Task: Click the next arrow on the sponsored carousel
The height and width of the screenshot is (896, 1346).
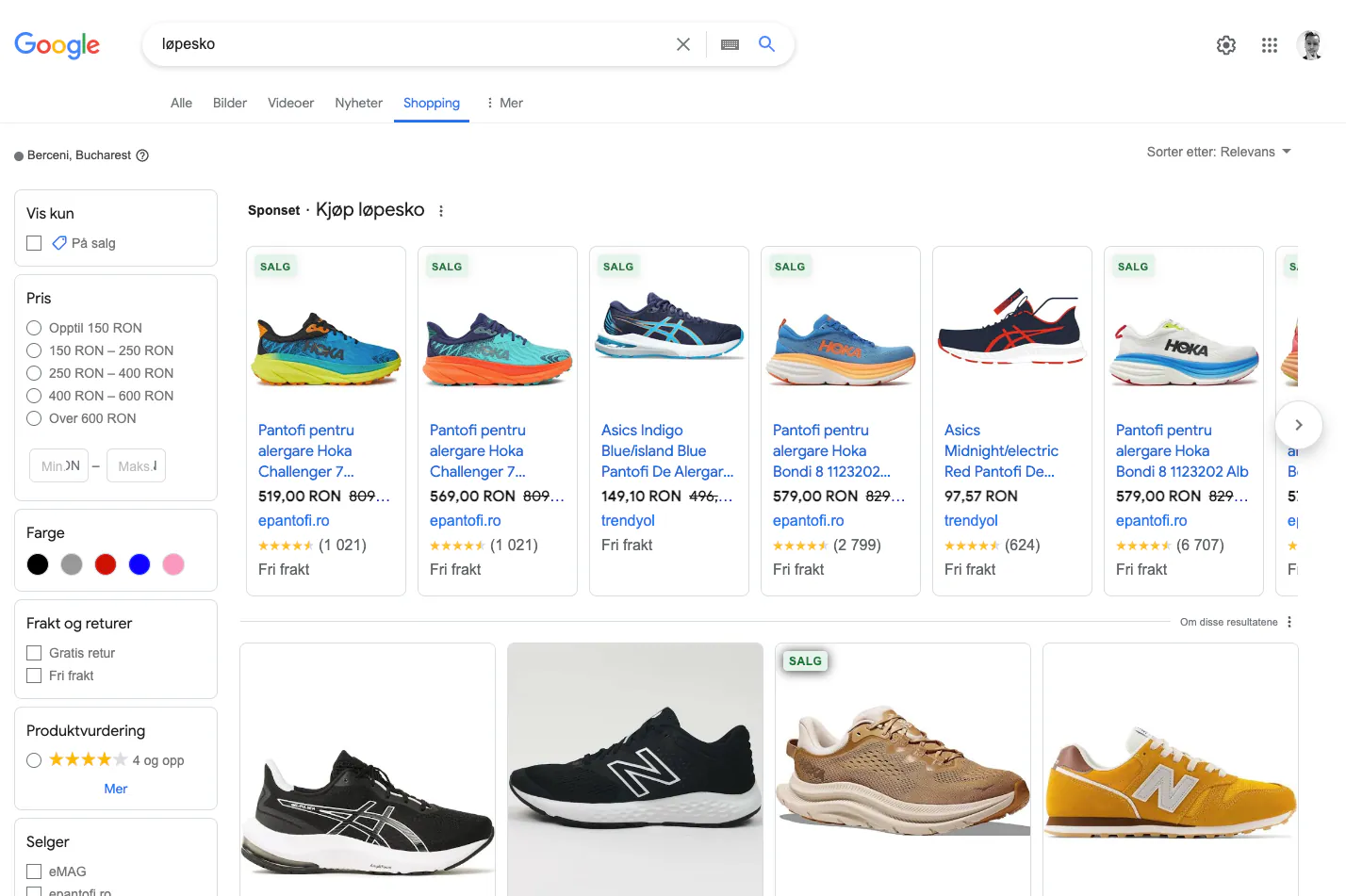Action: click(1298, 425)
